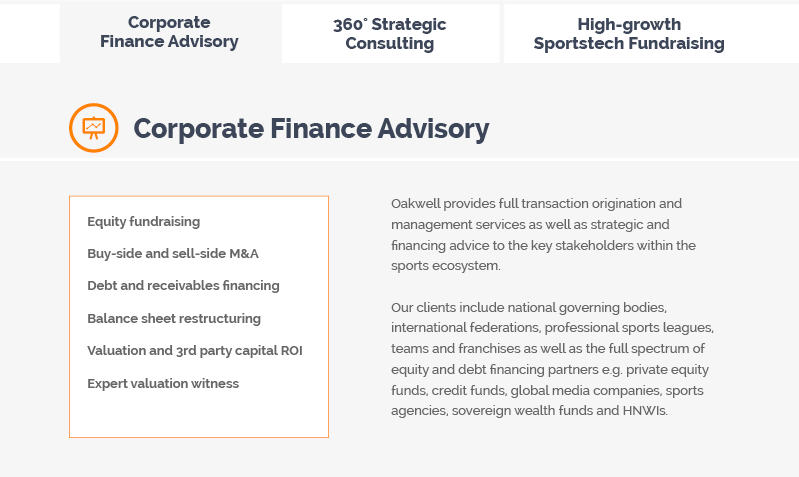The height and width of the screenshot is (477, 799).
Task: Click the text sports ecosystem in description
Action: [x=445, y=266]
